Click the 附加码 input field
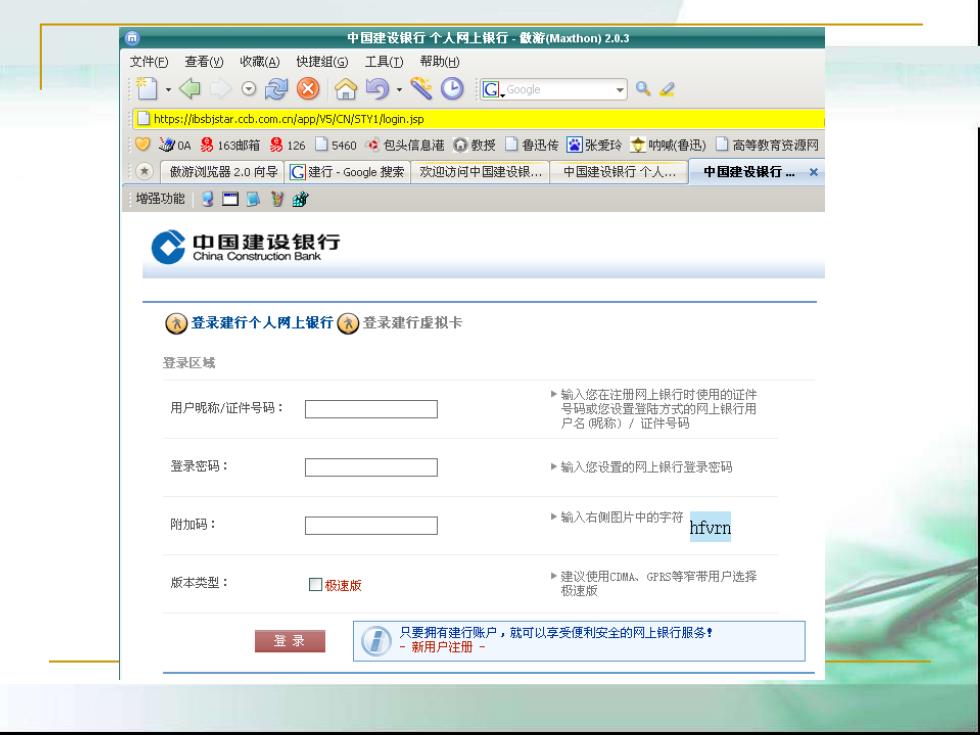Screen dimensions: 980x735 pos(371,526)
